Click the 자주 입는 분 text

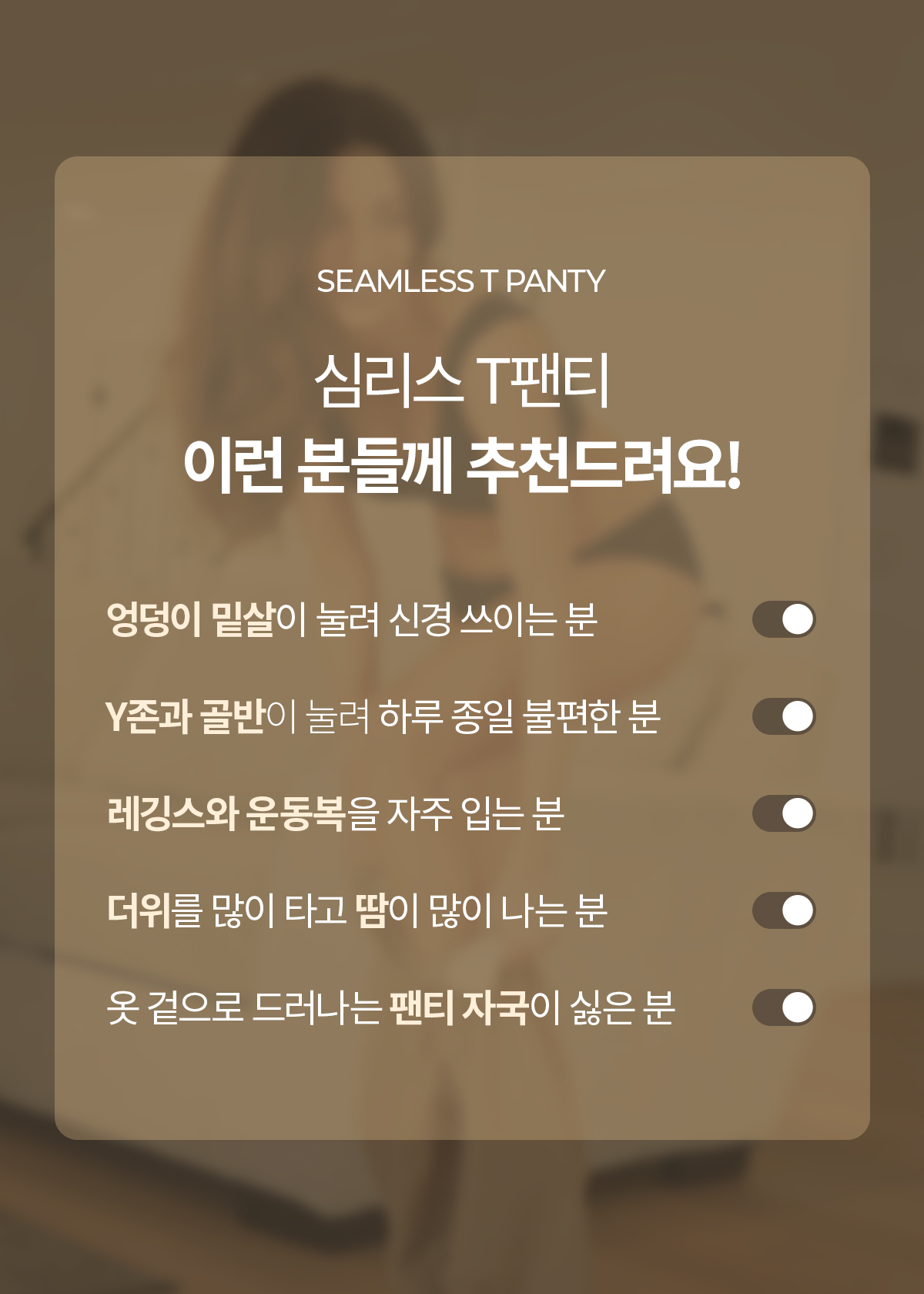475,813
